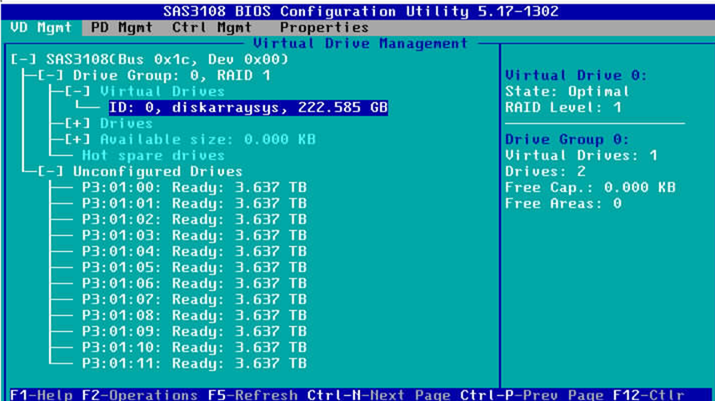This screenshot has height=402, width=715.
Task: Click Ctrl-P-Prev Page shortcut label
Action: [x=532, y=395]
